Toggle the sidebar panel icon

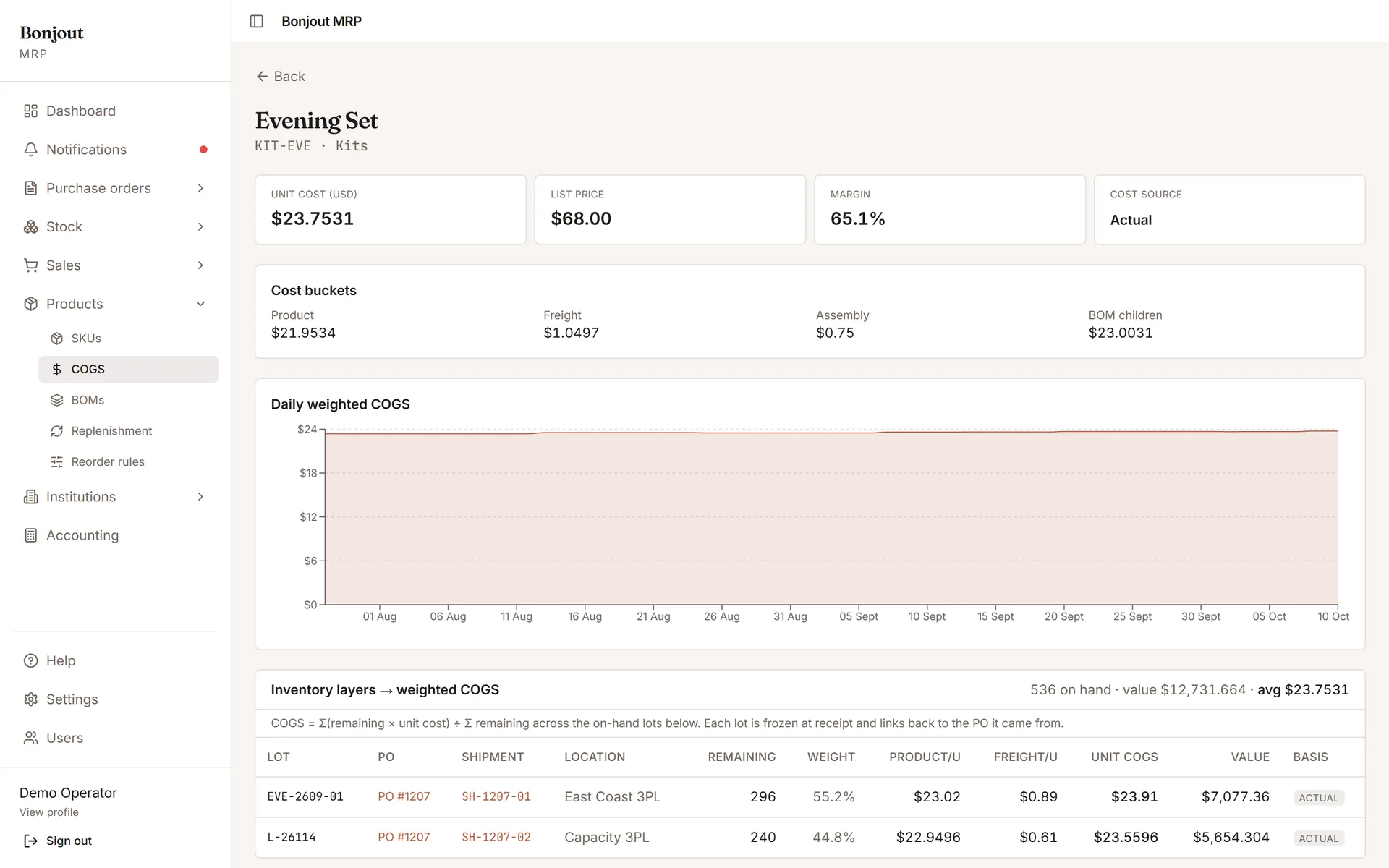pos(256,22)
